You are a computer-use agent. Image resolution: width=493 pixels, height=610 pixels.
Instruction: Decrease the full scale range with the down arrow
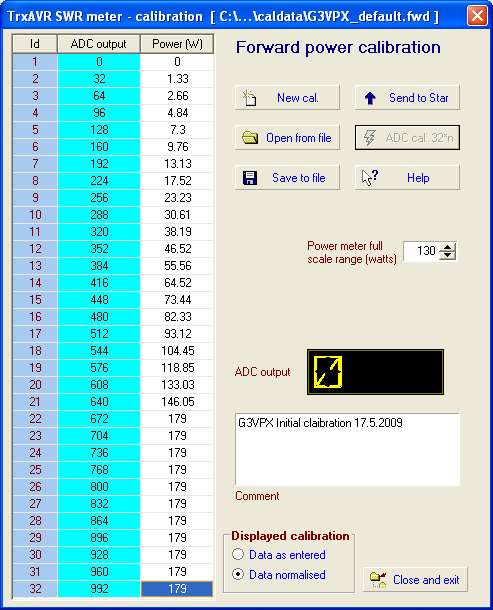[447, 255]
